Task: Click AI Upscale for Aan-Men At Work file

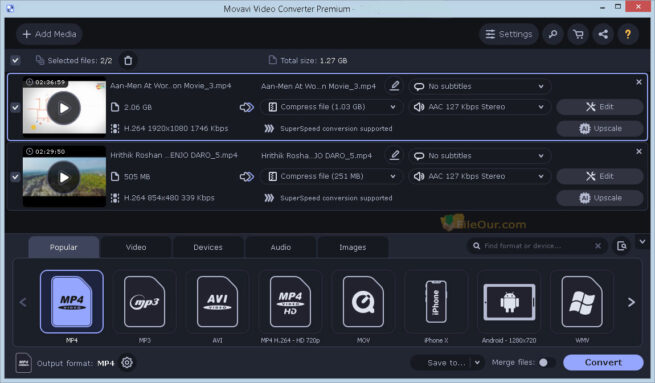Action: (599, 128)
